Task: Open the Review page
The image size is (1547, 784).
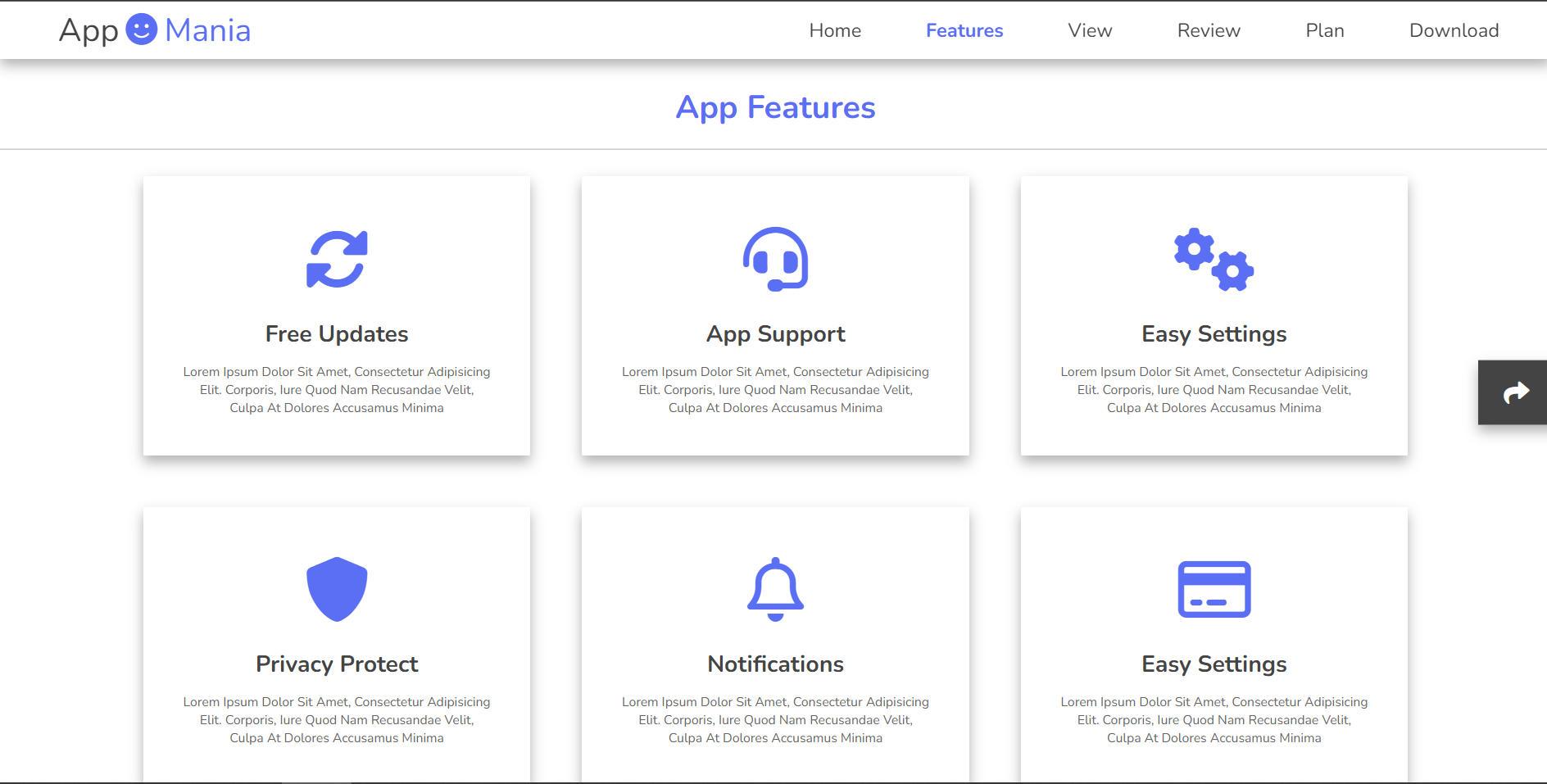Action: (1209, 30)
